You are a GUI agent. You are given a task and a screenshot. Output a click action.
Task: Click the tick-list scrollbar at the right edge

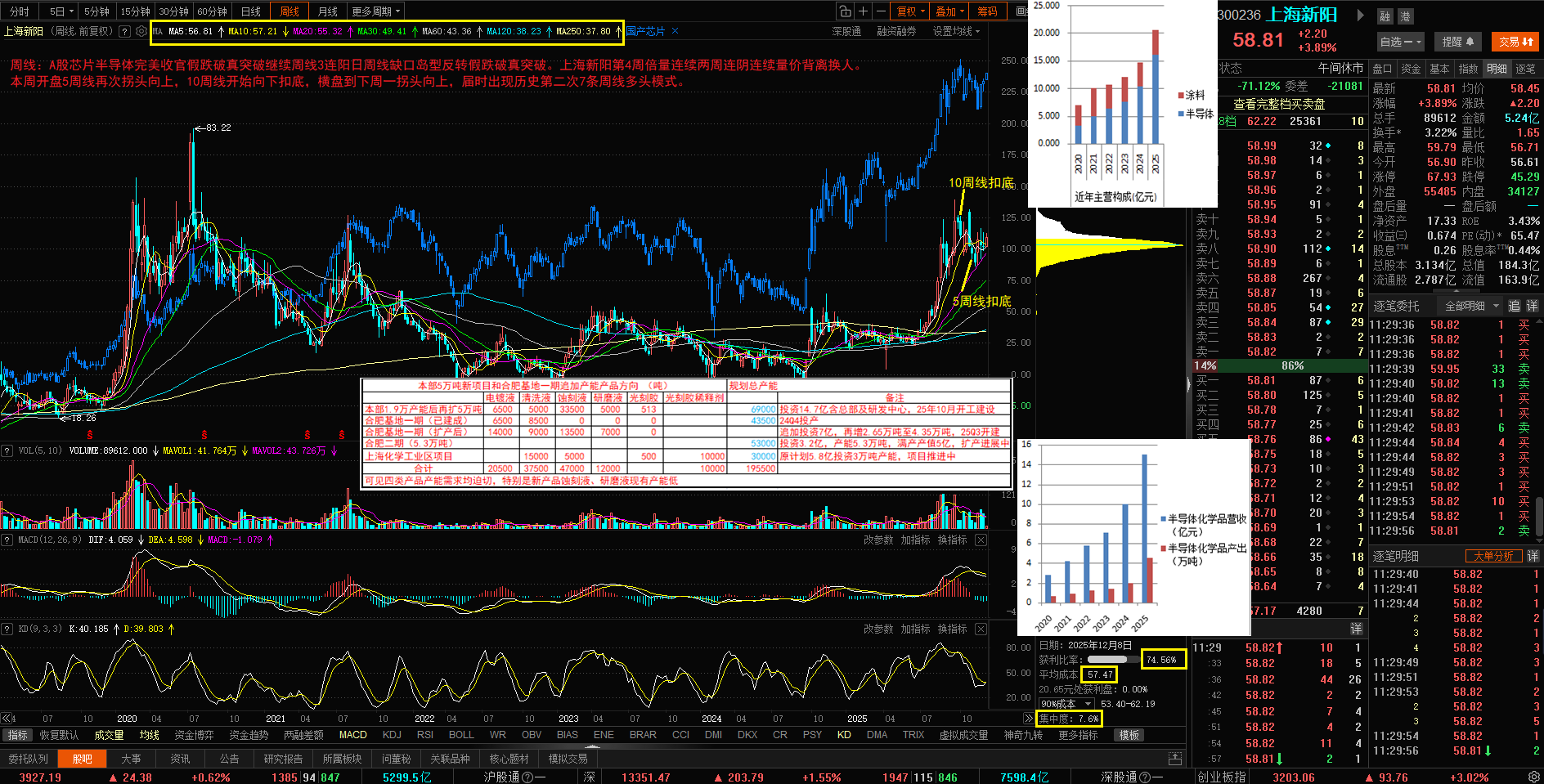click(x=1539, y=515)
